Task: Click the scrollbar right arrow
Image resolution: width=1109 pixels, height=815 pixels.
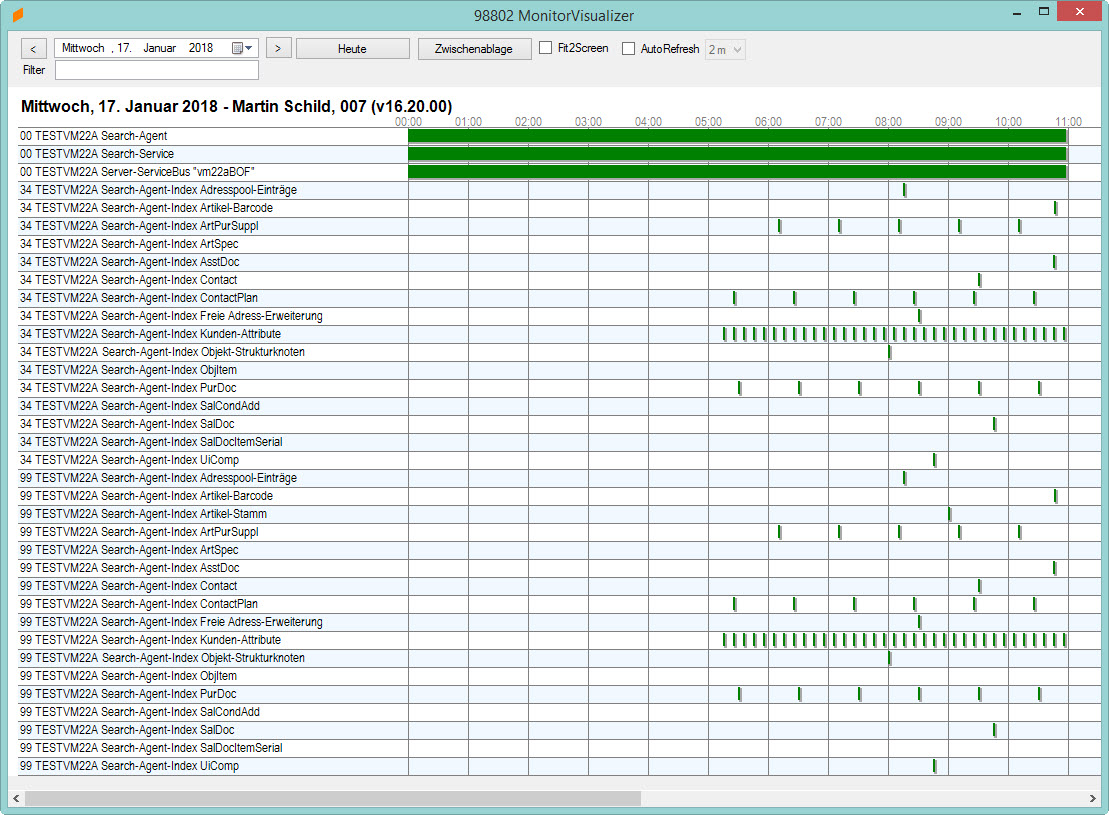Action: [x=1093, y=798]
